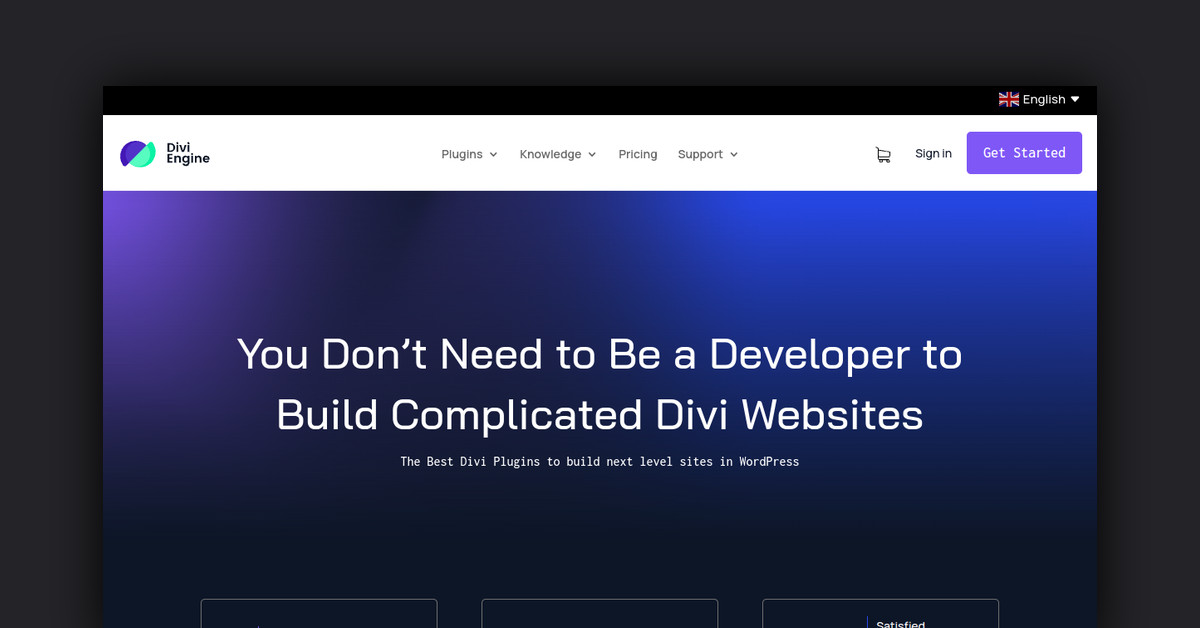
Task: Click the leftmost statistics card
Action: (318, 612)
